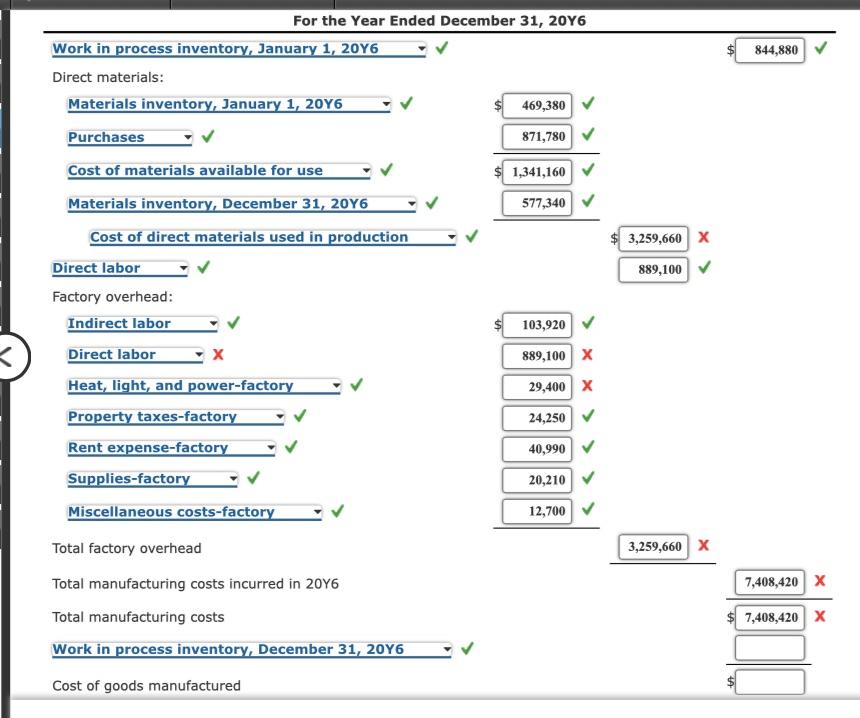This screenshot has height=718, width=860.
Task: Click green check beside Miscellaneous costs-factory dropdown
Action: coord(337,511)
